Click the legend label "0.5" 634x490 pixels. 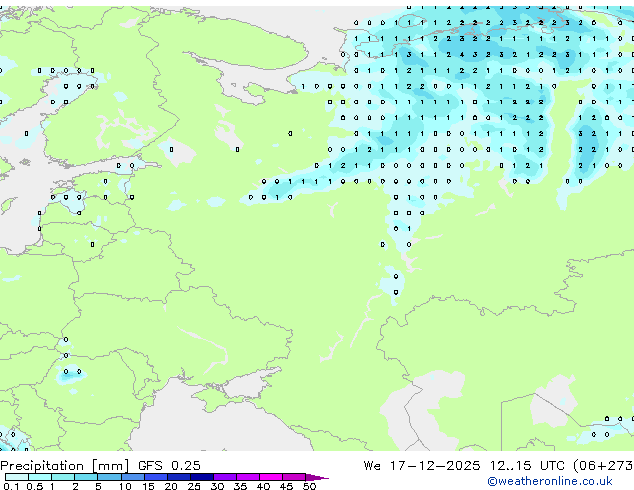34,486
